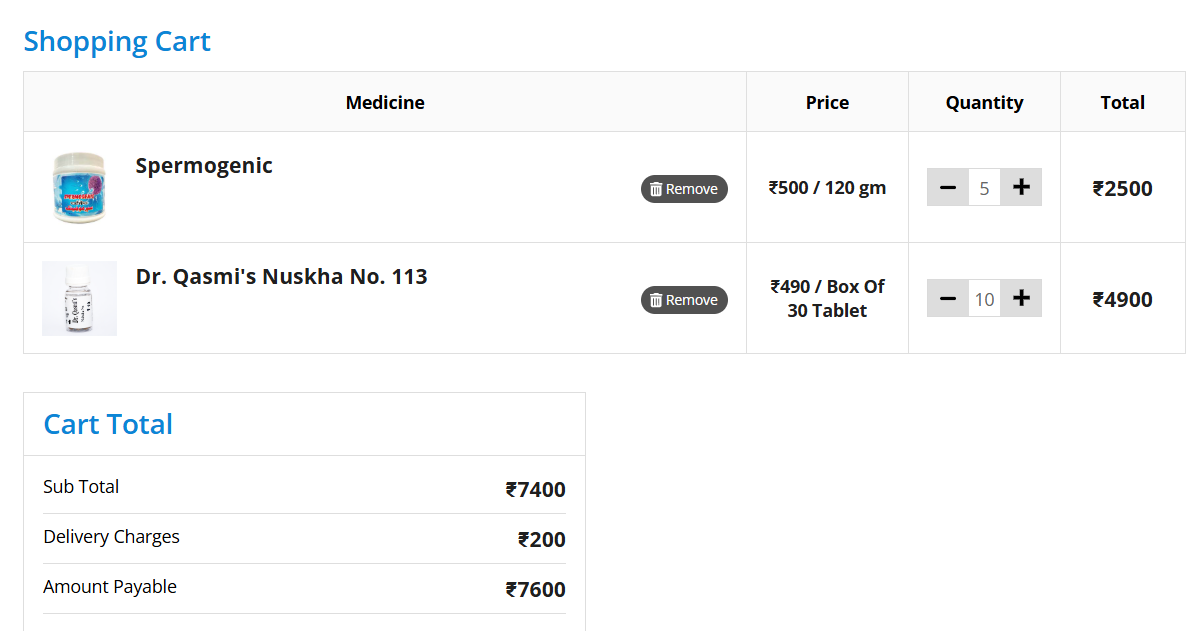Decrease Spermogenic quantity with minus icon

[948, 187]
